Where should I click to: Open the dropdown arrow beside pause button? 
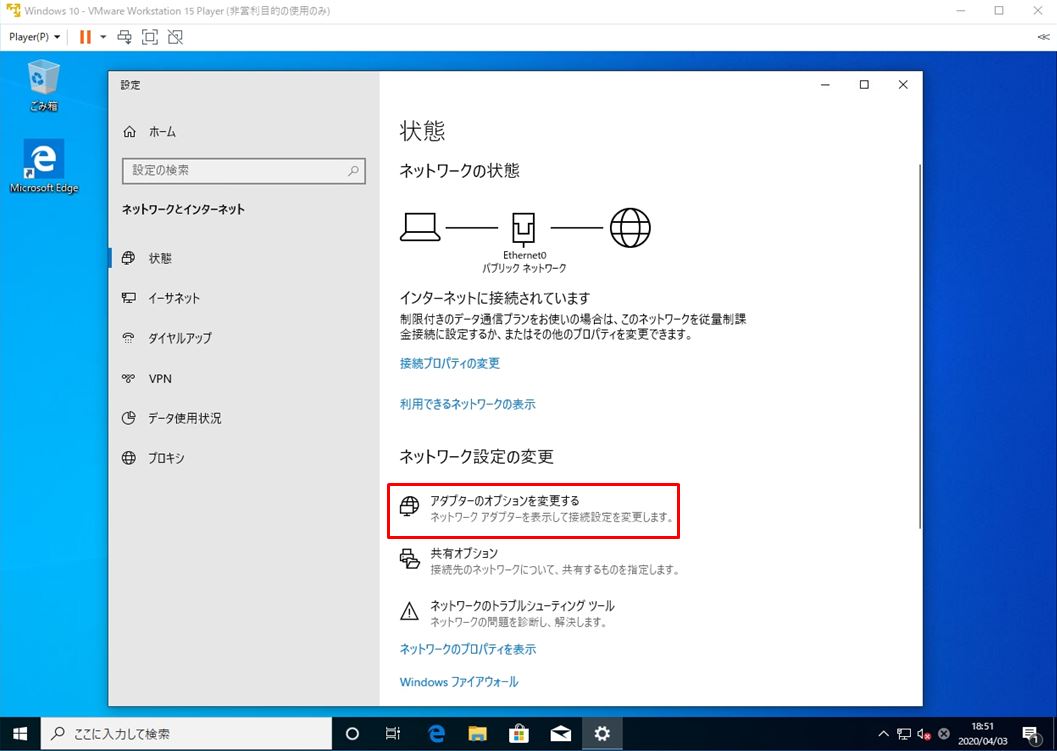click(103, 37)
